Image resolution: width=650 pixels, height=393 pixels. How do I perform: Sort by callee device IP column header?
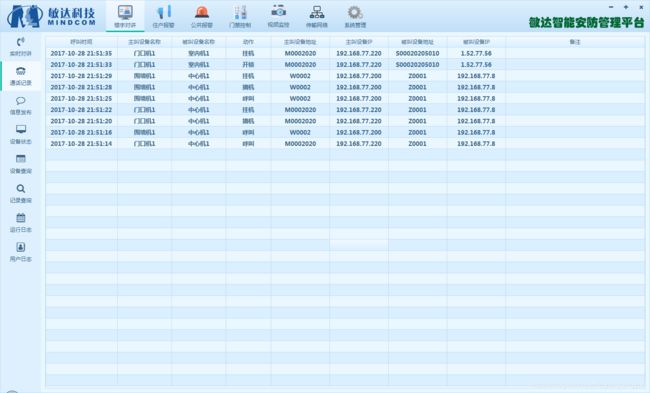pyautogui.click(x=476, y=42)
